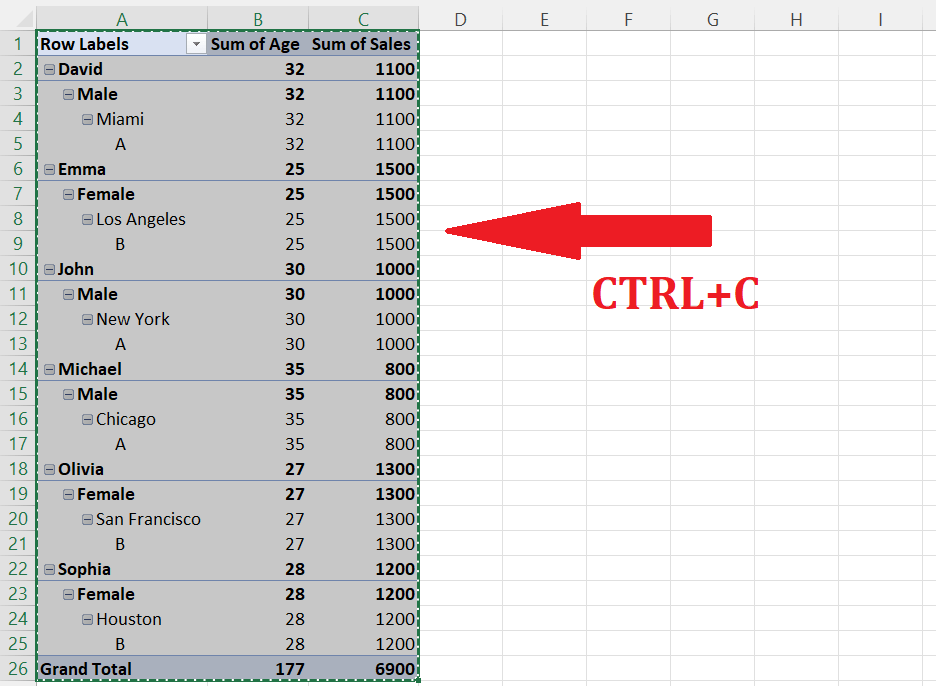Image resolution: width=936 pixels, height=686 pixels.
Task: Collapse the Male group under David
Action: tap(67, 93)
